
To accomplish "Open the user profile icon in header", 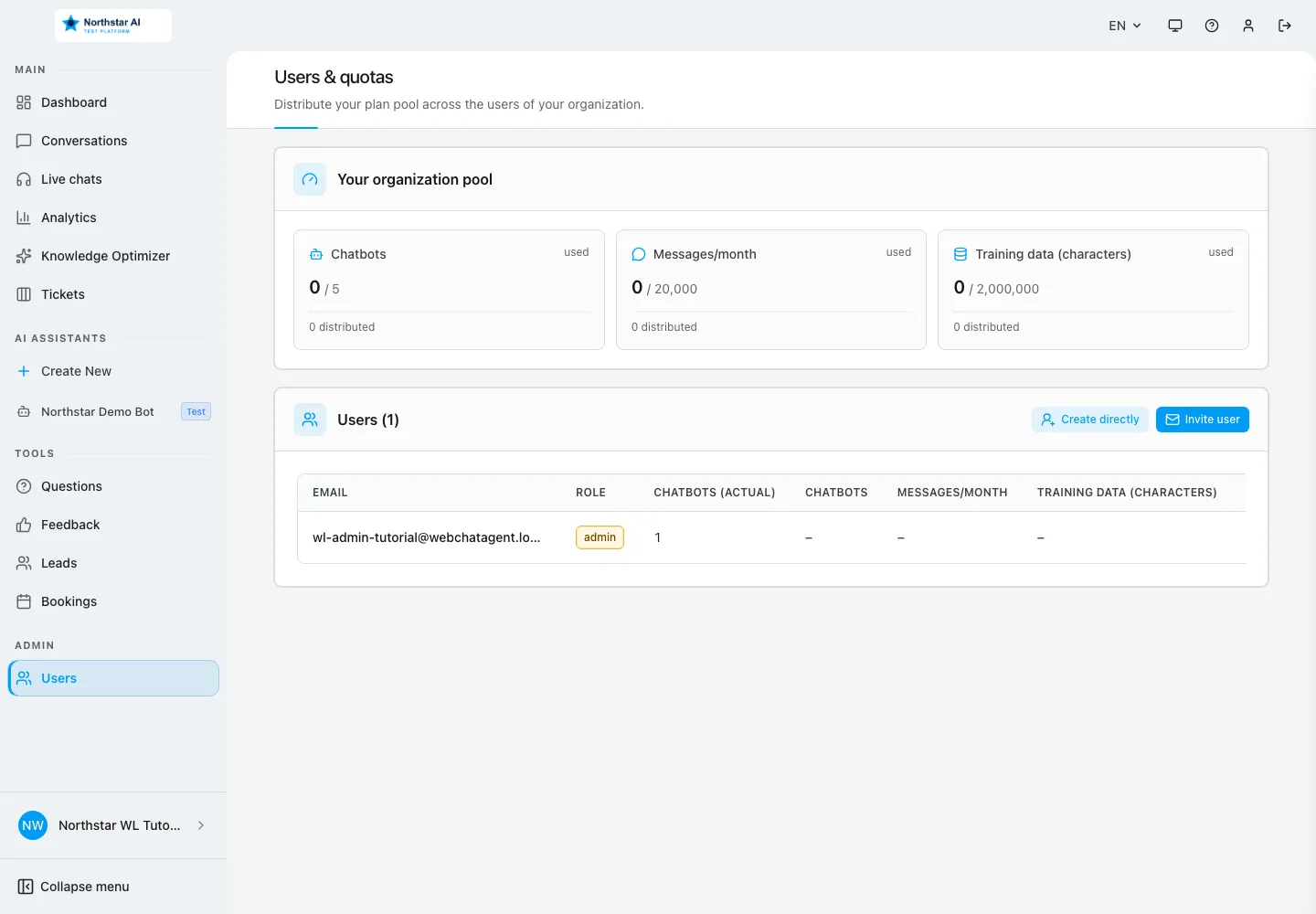I will [1248, 26].
